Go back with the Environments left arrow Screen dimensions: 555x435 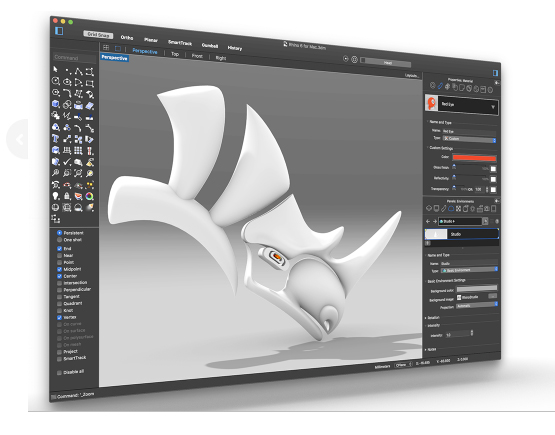click(428, 221)
